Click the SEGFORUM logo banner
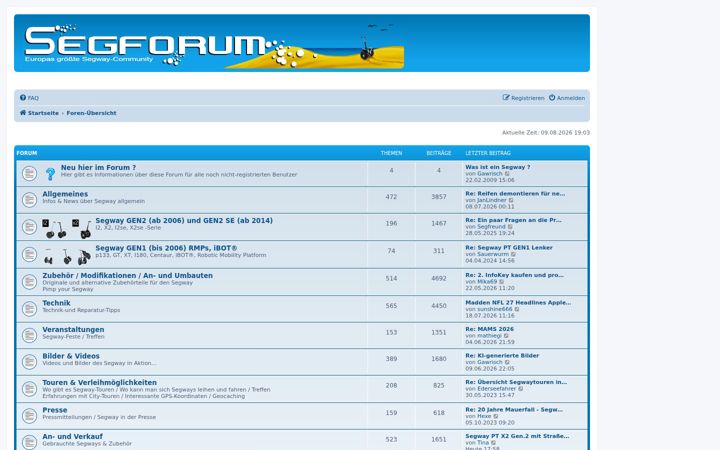This screenshot has height=450, width=720. coord(214,46)
